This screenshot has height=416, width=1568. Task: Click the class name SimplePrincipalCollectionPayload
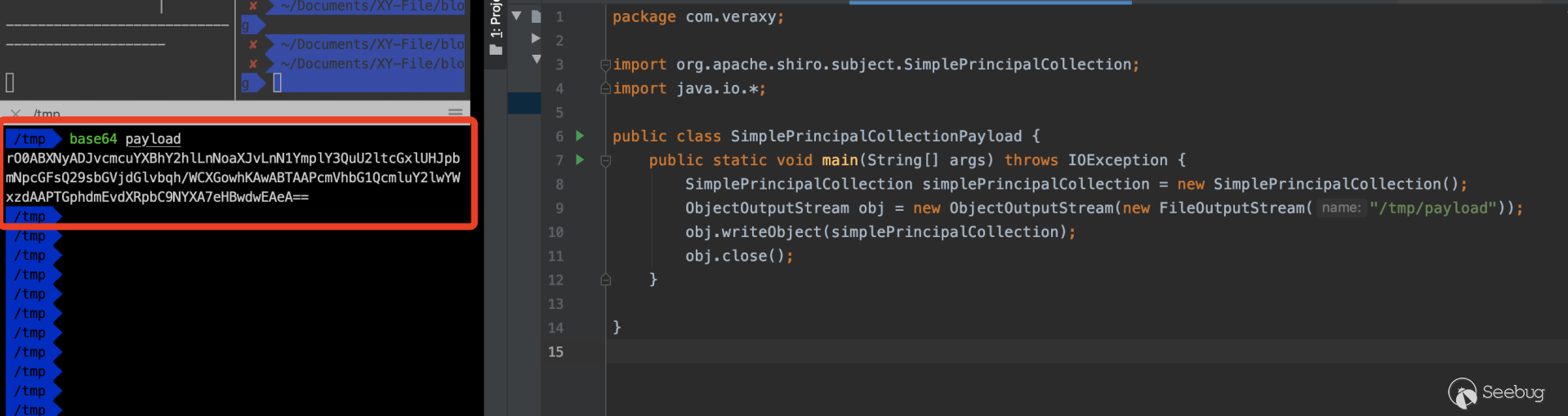876,136
